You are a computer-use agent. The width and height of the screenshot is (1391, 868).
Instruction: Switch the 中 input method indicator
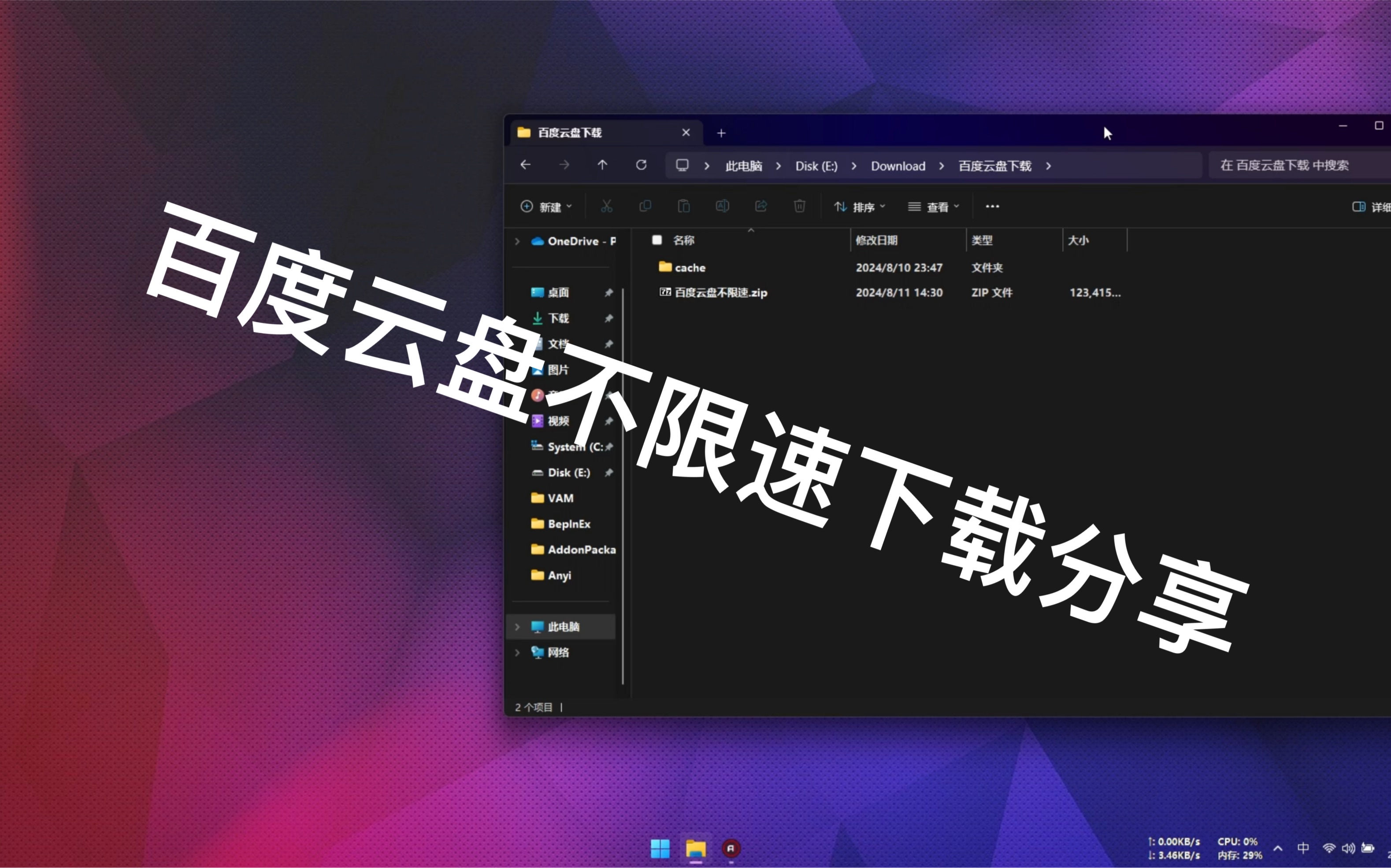(1303, 848)
